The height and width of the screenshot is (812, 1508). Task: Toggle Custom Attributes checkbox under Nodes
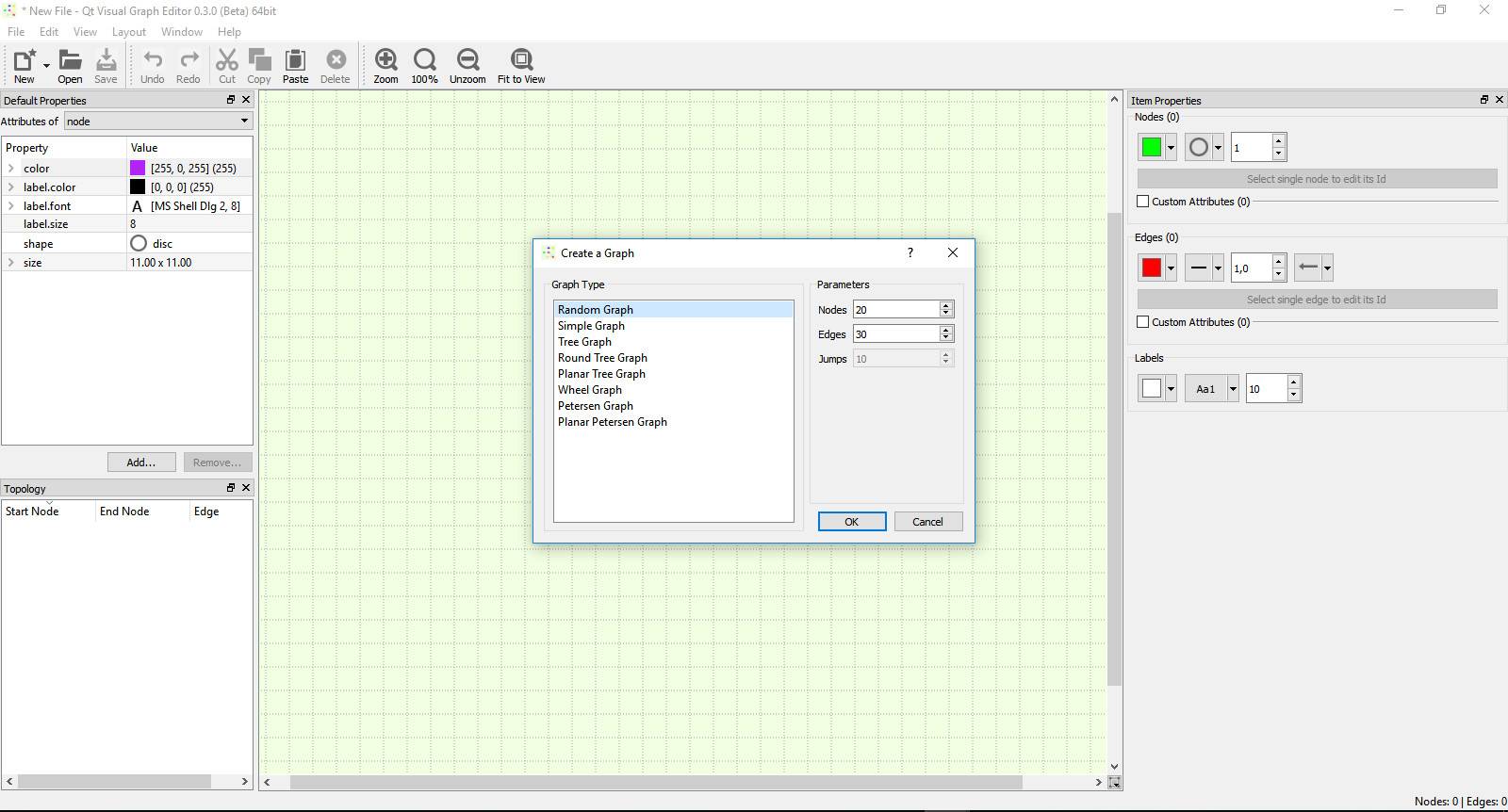tap(1143, 202)
